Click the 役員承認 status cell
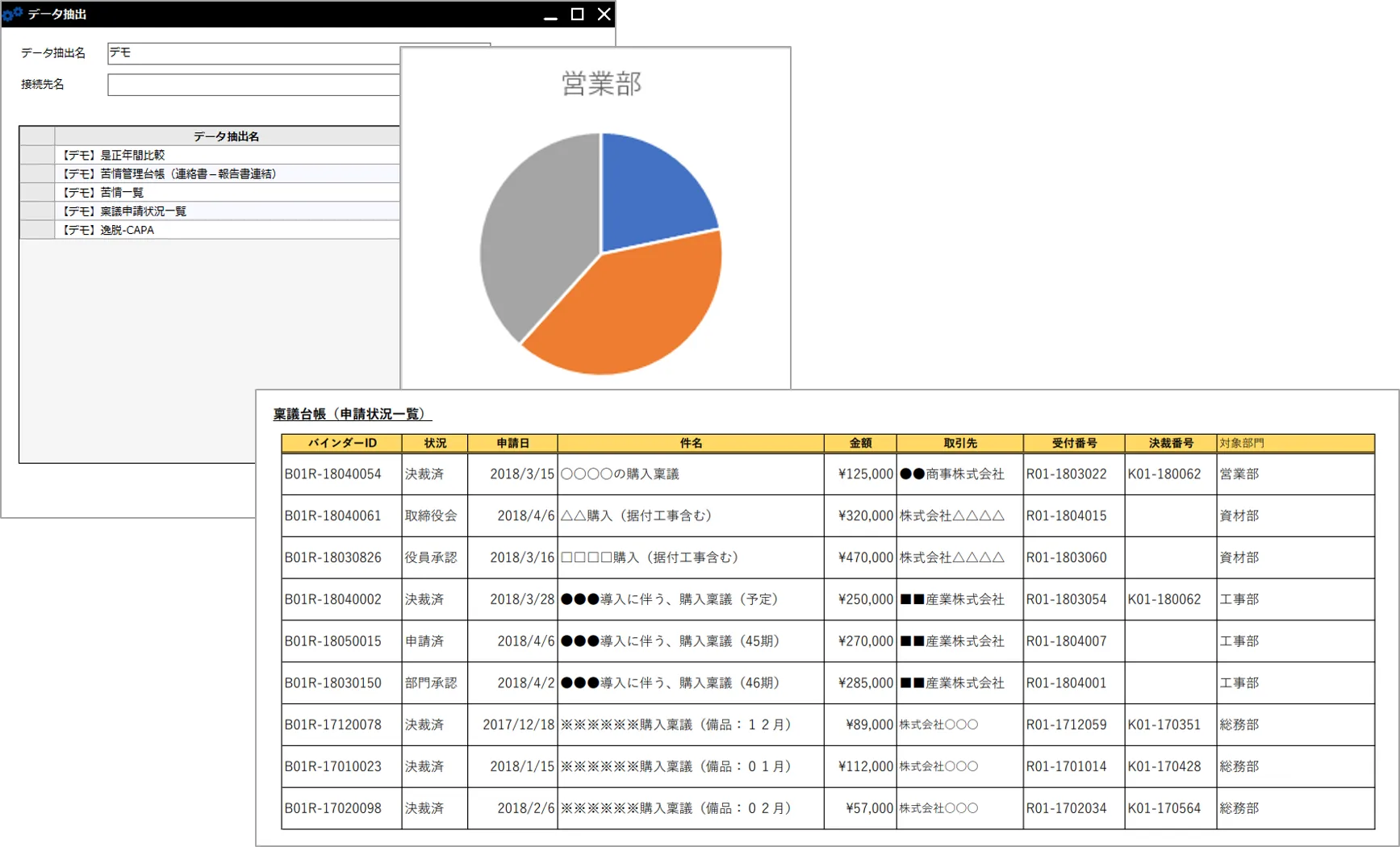The width and height of the screenshot is (1400, 847). tap(435, 557)
